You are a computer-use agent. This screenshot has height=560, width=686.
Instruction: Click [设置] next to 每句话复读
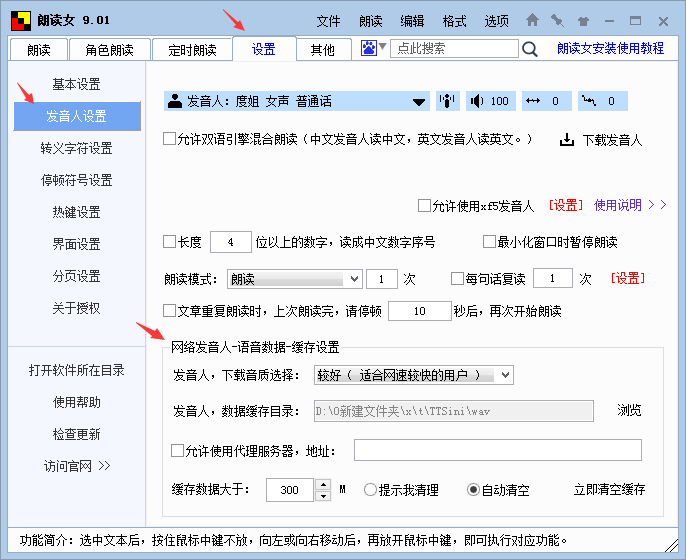pyautogui.click(x=628, y=278)
